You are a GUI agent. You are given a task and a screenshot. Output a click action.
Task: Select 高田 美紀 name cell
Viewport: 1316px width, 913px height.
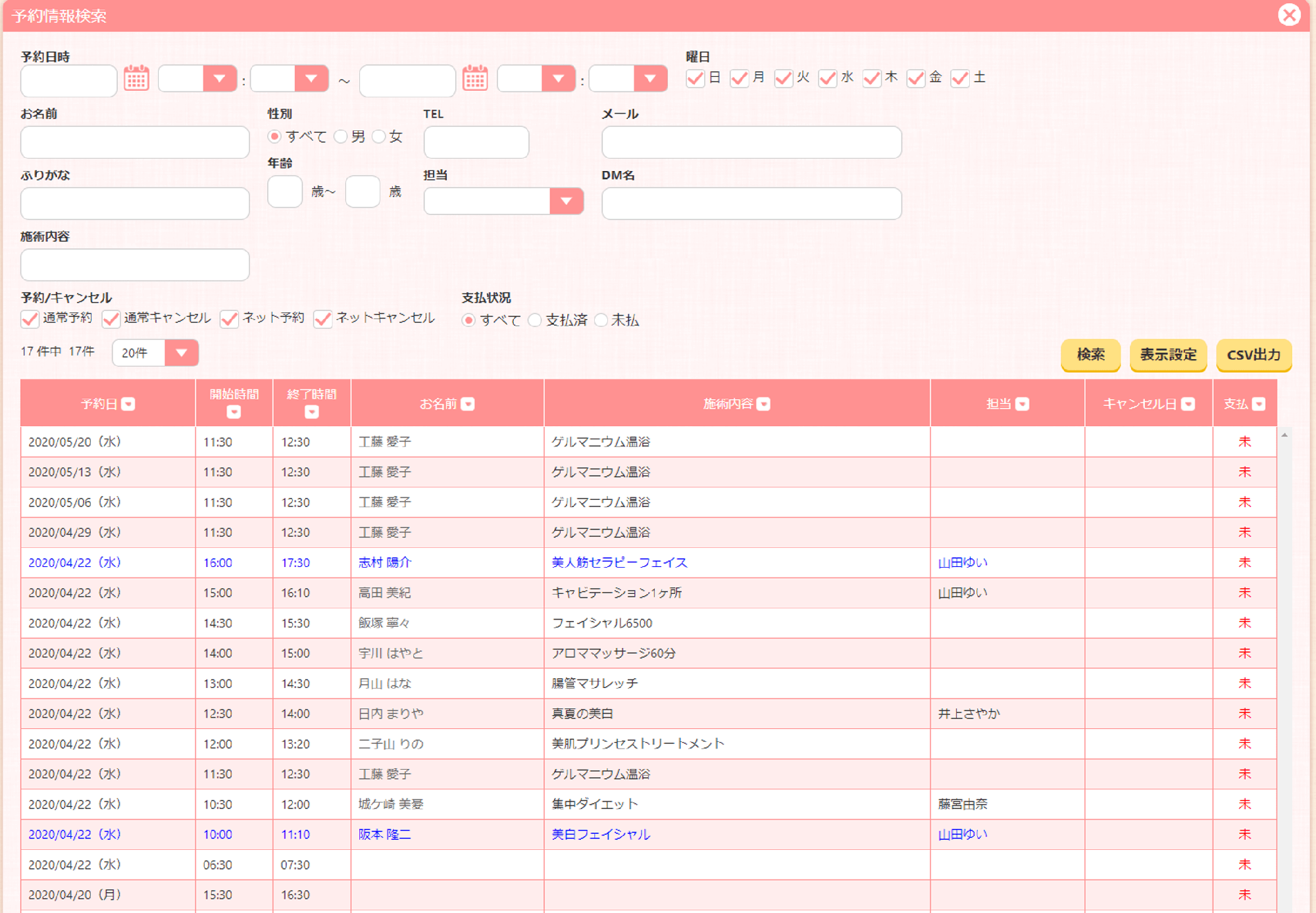point(447,593)
